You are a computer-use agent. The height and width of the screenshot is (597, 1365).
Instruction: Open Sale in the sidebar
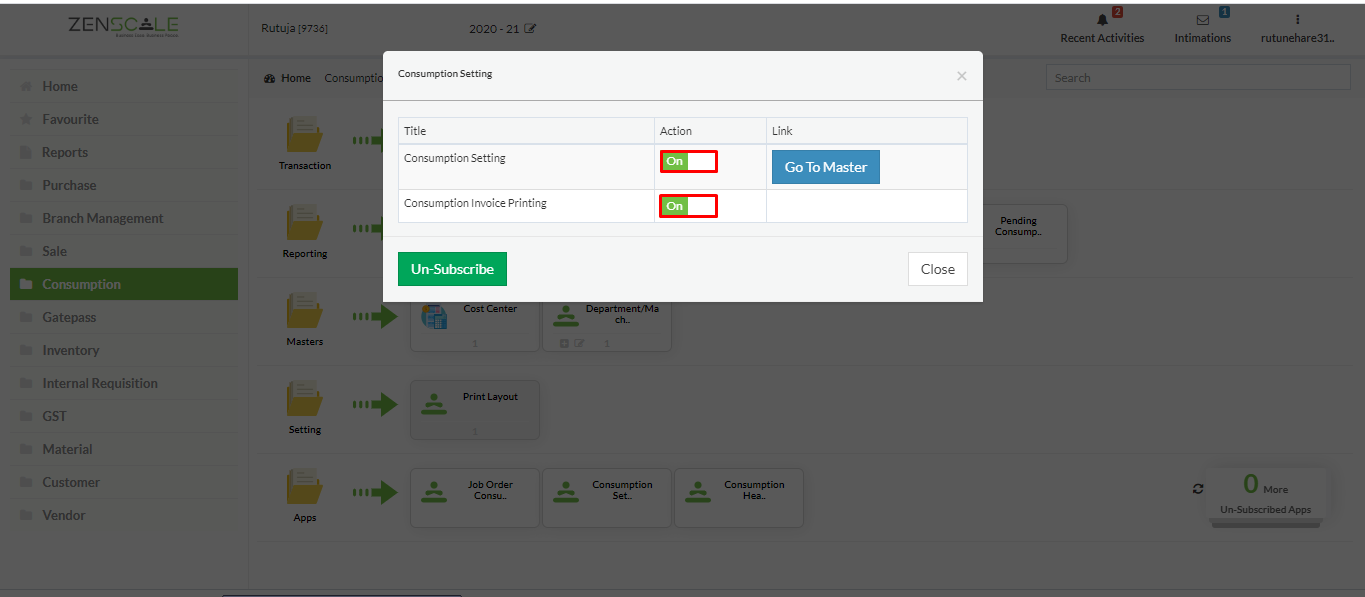[124, 251]
